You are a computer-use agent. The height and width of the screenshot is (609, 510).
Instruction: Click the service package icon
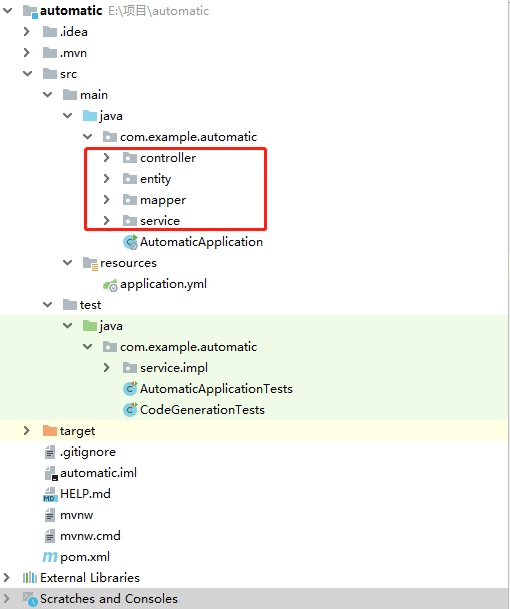(x=130, y=220)
